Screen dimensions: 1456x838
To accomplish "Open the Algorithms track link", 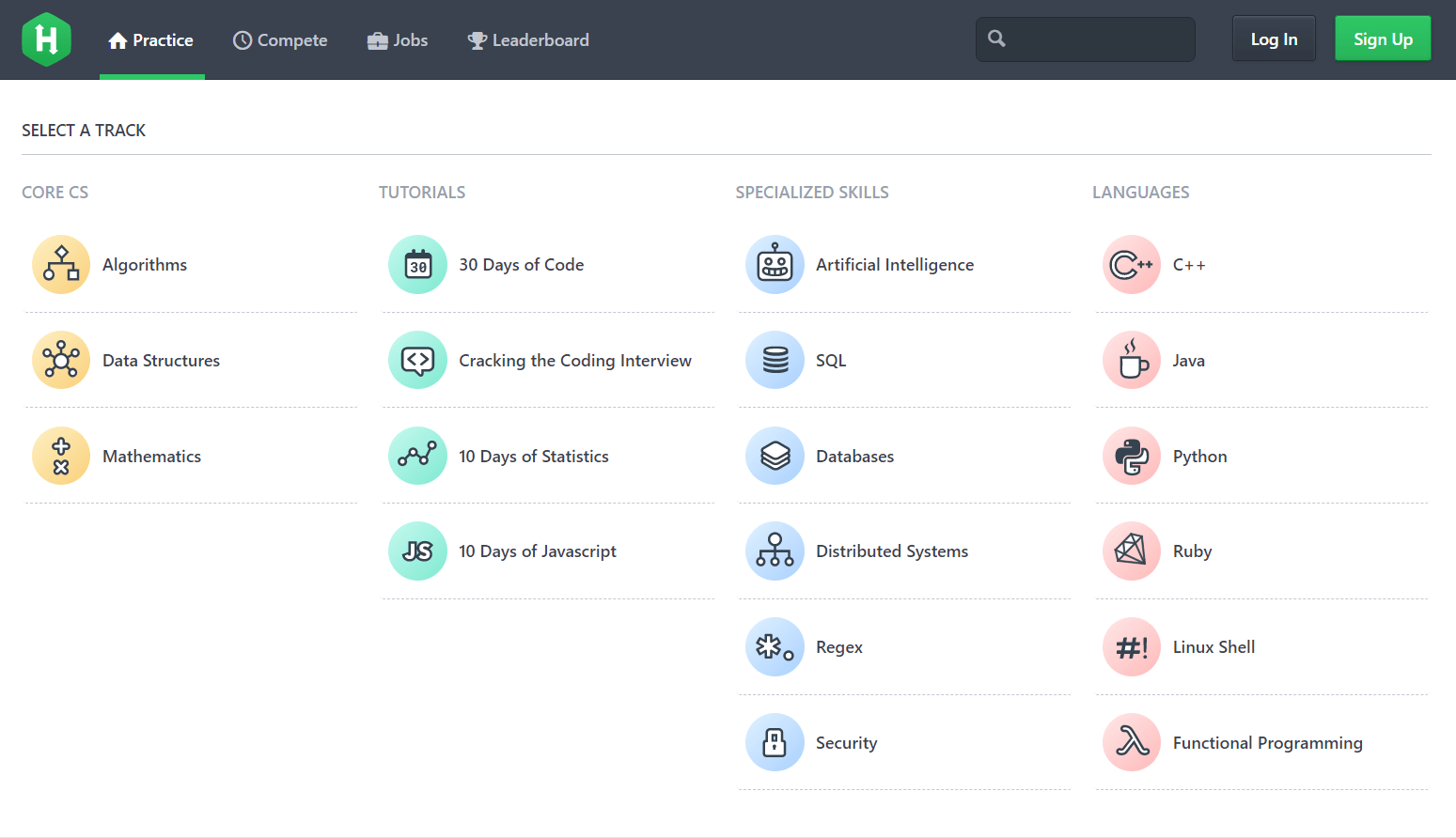I will (145, 265).
